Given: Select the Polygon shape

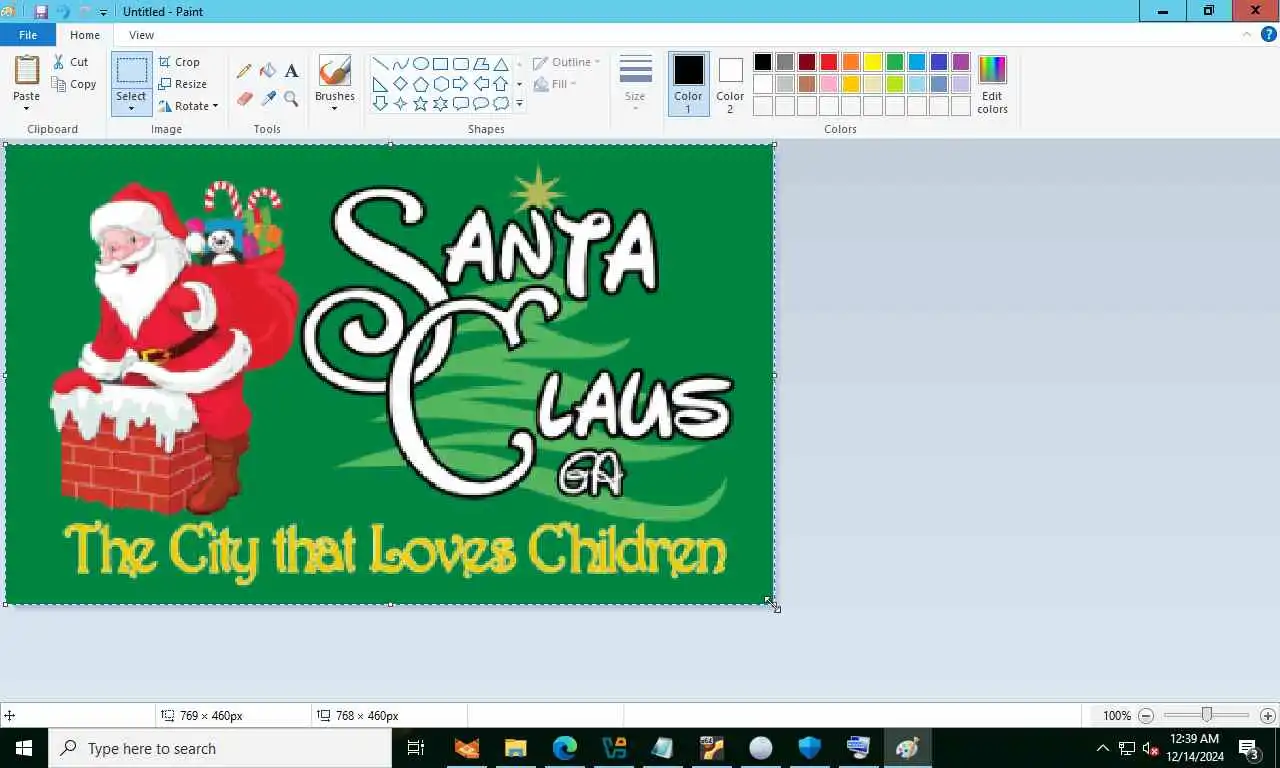Looking at the screenshot, I should pos(480,64).
